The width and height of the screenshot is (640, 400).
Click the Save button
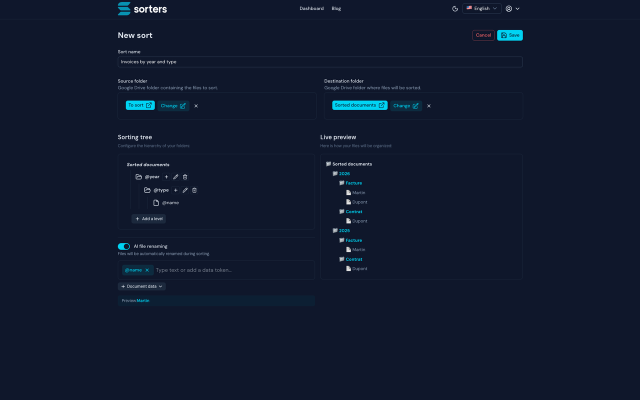pyautogui.click(x=510, y=35)
